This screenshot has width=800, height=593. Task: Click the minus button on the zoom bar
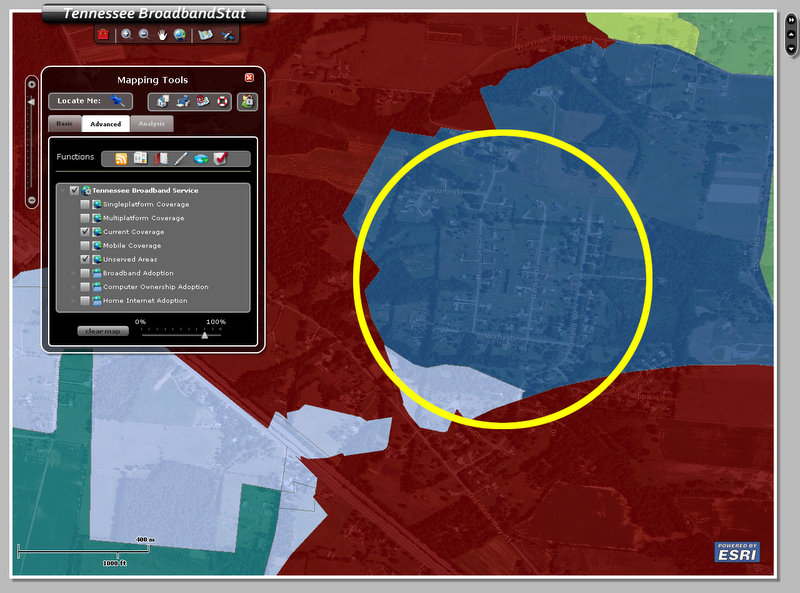pyautogui.click(x=32, y=200)
